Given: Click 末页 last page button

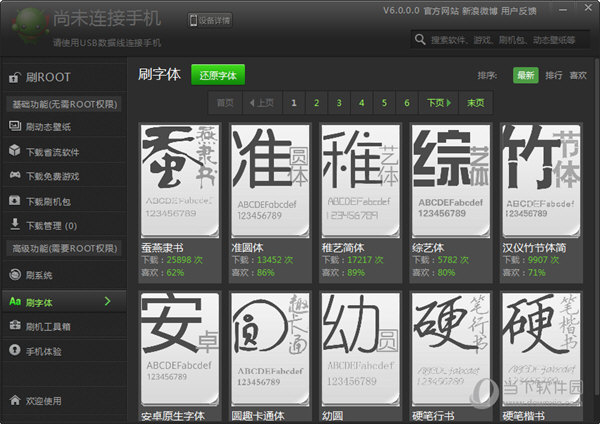Looking at the screenshot, I should [x=476, y=103].
